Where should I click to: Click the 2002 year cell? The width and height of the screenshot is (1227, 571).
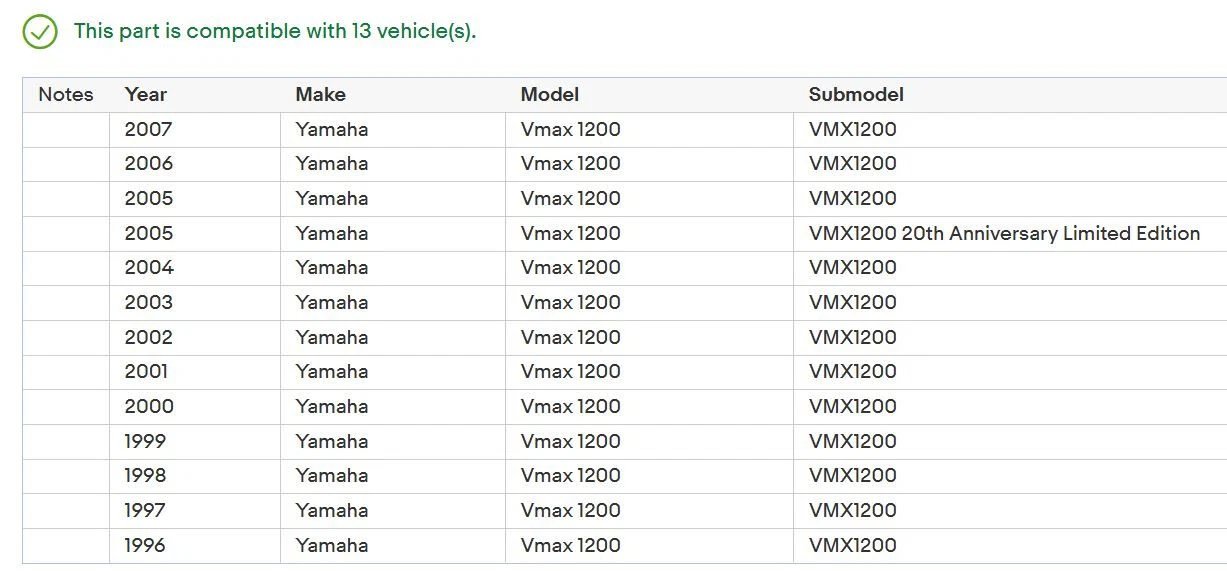point(148,337)
